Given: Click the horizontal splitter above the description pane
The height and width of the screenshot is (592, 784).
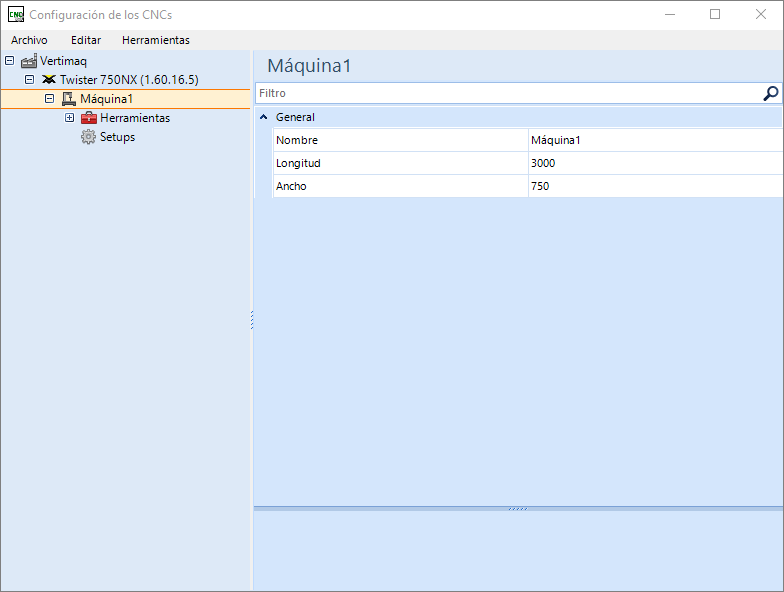Looking at the screenshot, I should click(518, 508).
